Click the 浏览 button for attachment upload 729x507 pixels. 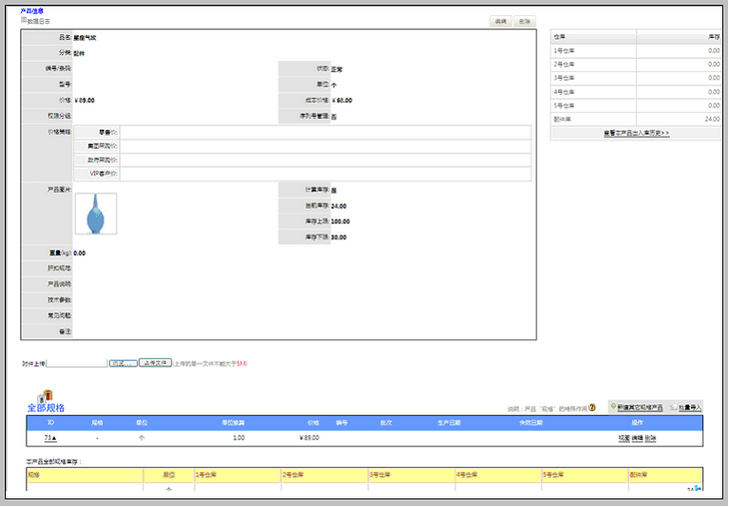tap(123, 363)
